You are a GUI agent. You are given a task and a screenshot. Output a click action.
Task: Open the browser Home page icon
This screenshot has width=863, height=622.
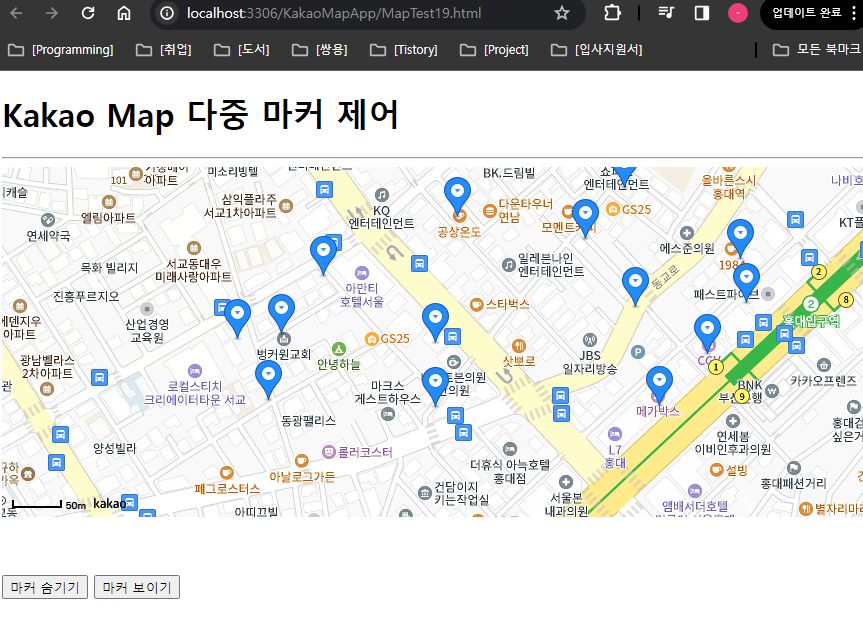pyautogui.click(x=124, y=13)
